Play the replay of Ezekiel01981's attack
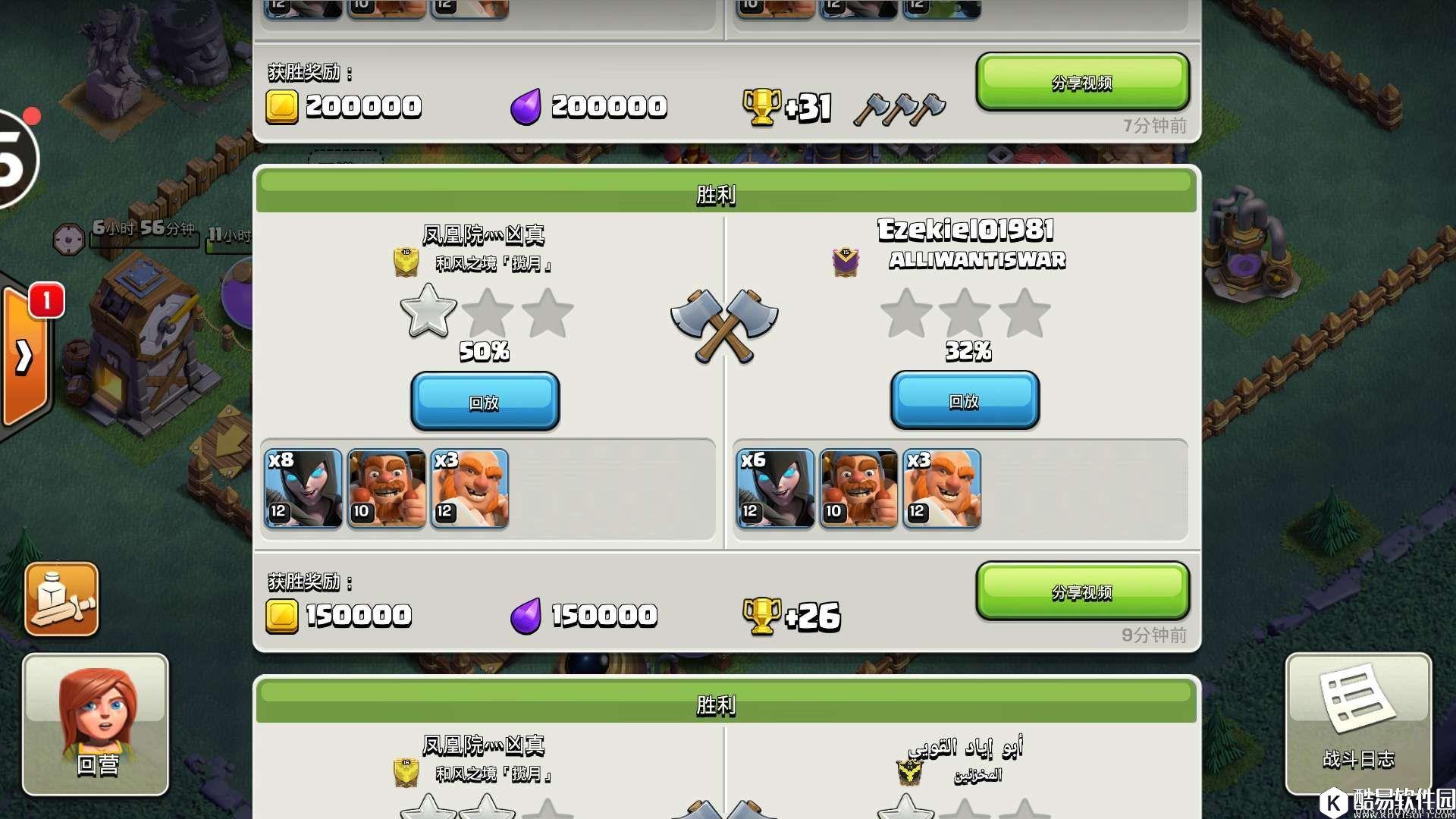The height and width of the screenshot is (819, 1456). [x=965, y=400]
